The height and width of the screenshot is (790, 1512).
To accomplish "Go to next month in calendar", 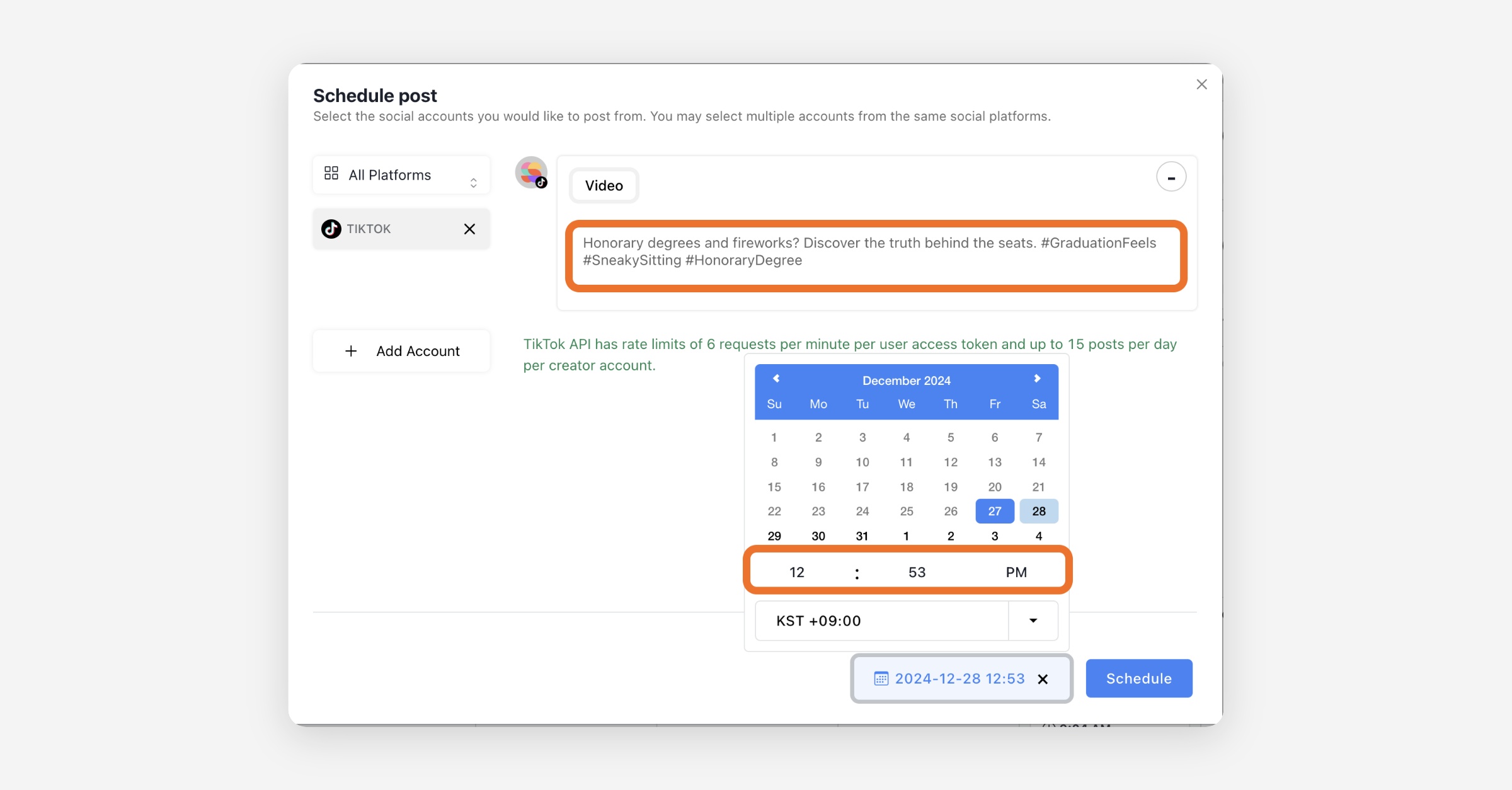I will coord(1037,379).
